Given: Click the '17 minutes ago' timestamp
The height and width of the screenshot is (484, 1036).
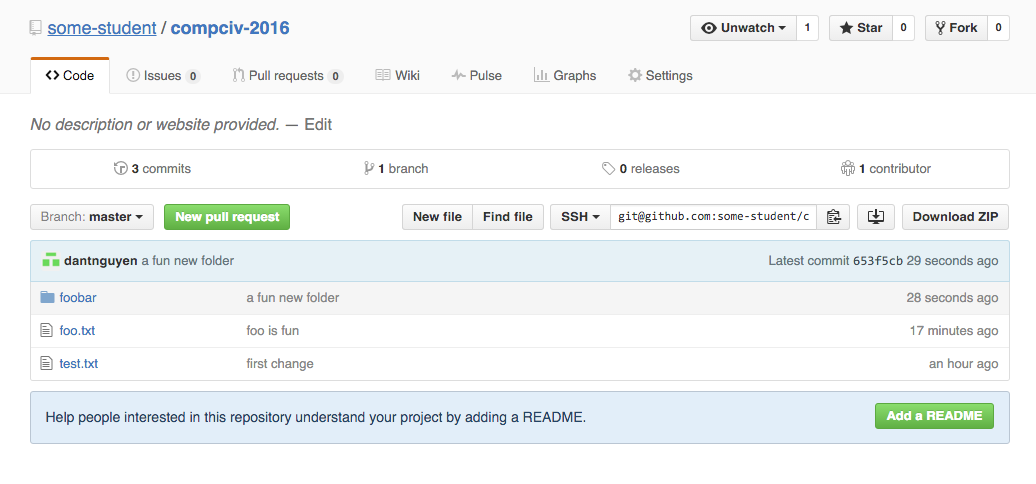Looking at the screenshot, I should pyautogui.click(x=954, y=331).
